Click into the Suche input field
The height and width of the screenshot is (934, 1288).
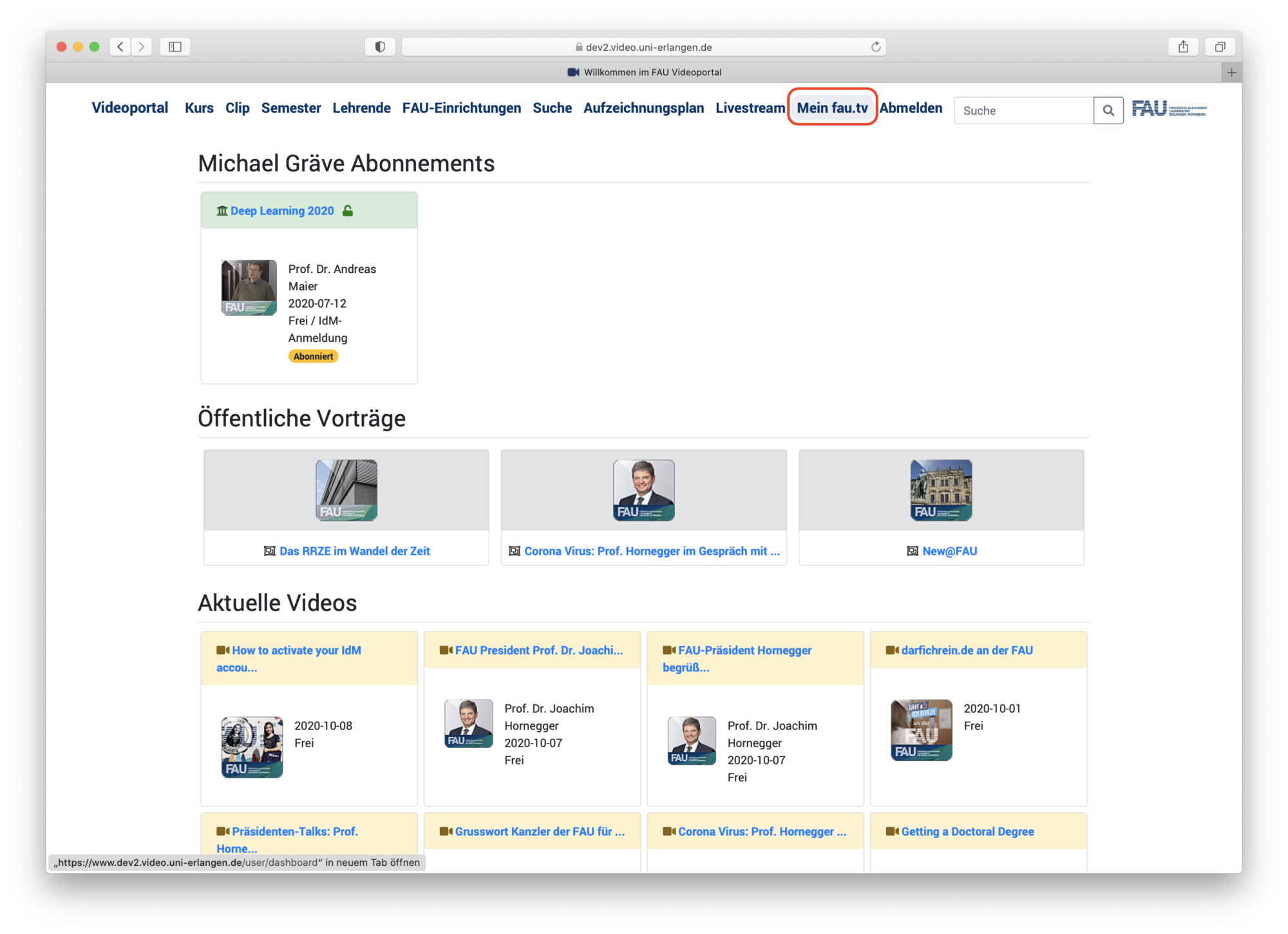[1024, 111]
